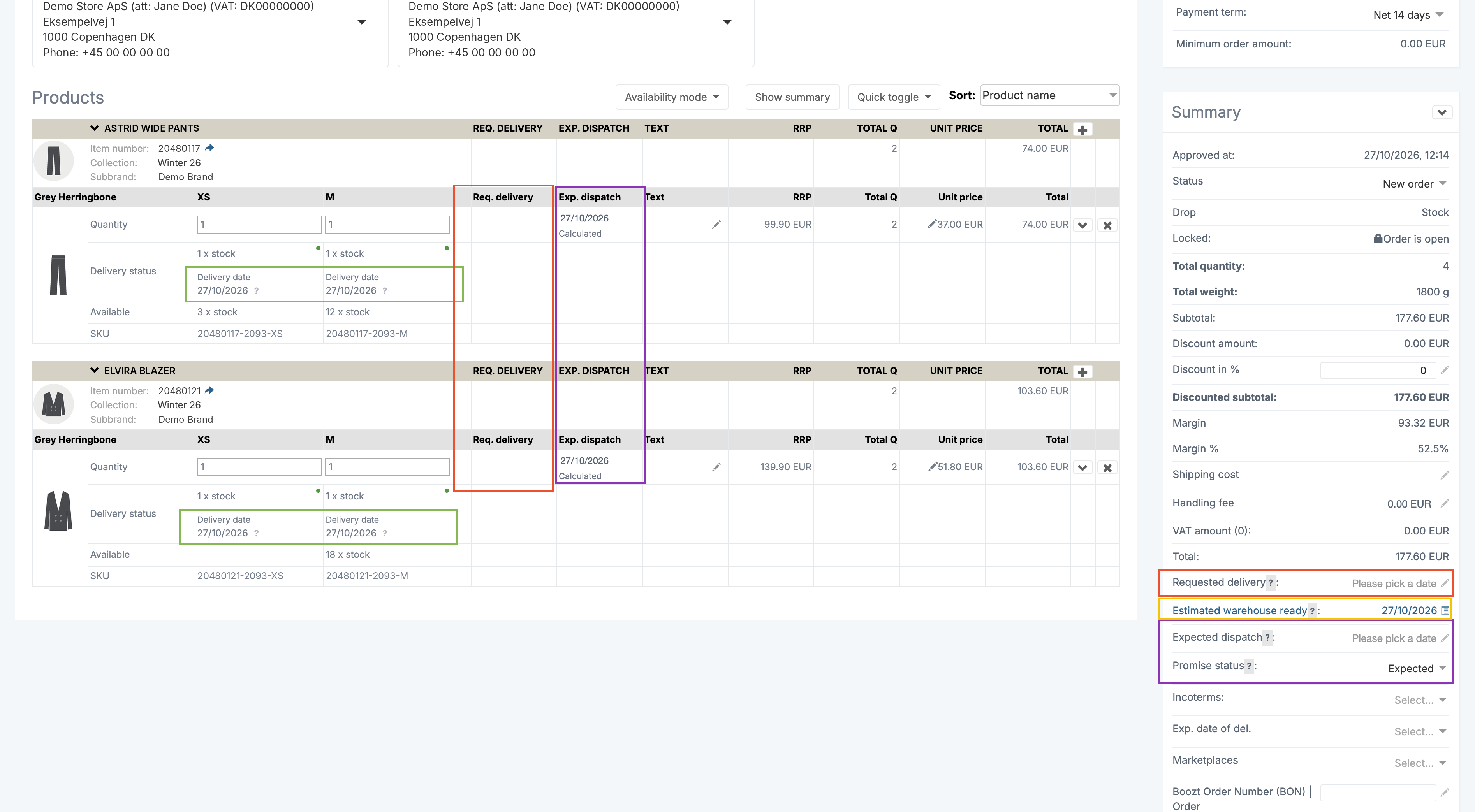Remove the Astrid Wide Pants Grey Herringbone line
The image size is (1475, 812).
[1107, 225]
